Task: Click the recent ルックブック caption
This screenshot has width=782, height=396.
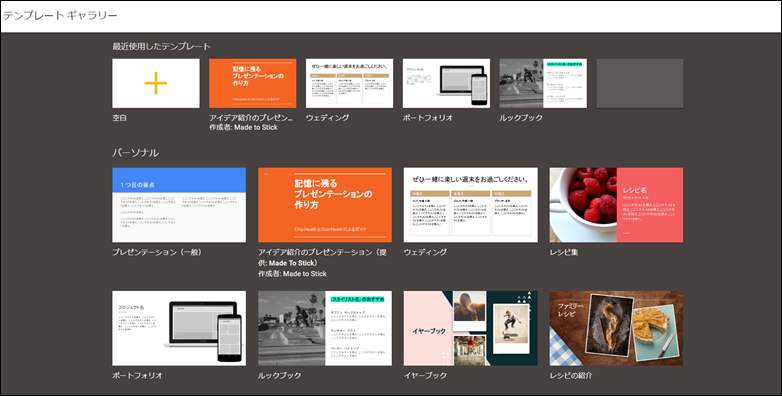Action: coord(521,118)
